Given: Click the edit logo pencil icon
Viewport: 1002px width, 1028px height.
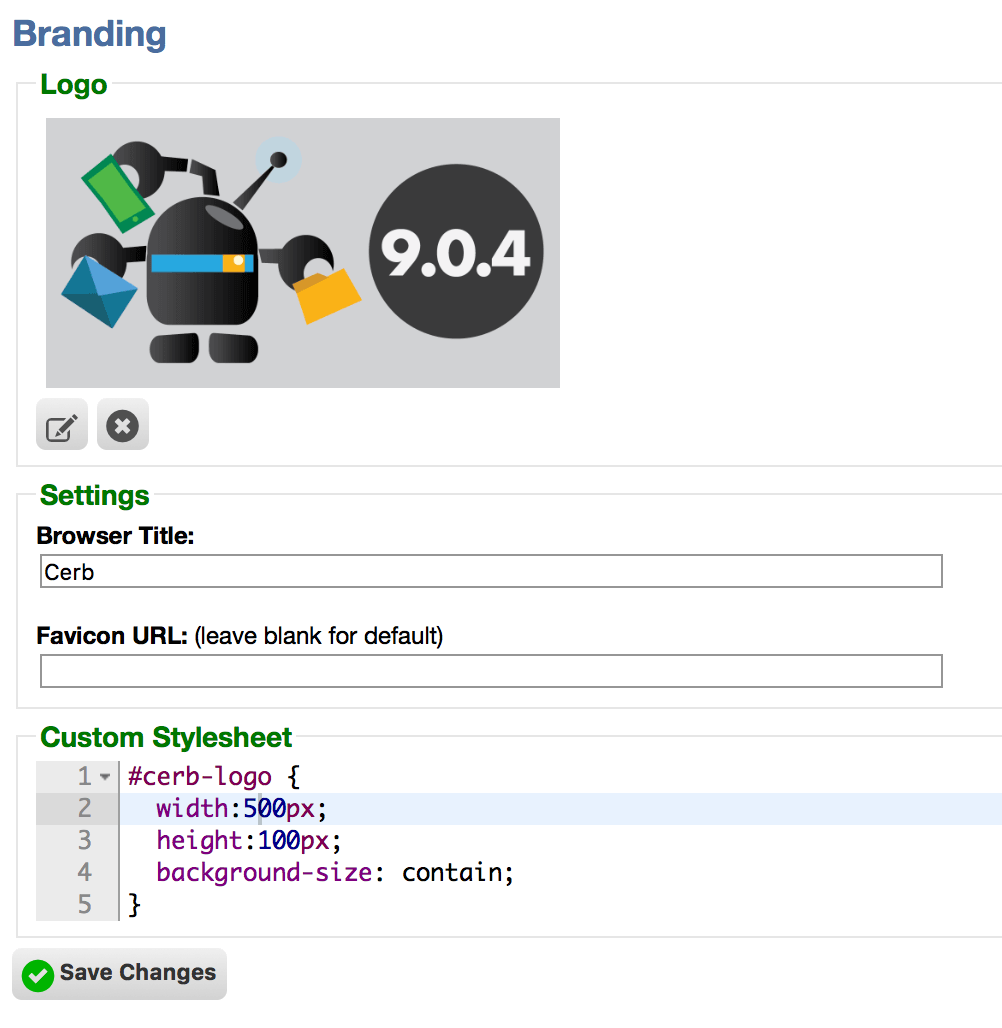Looking at the screenshot, I should pos(62,424).
